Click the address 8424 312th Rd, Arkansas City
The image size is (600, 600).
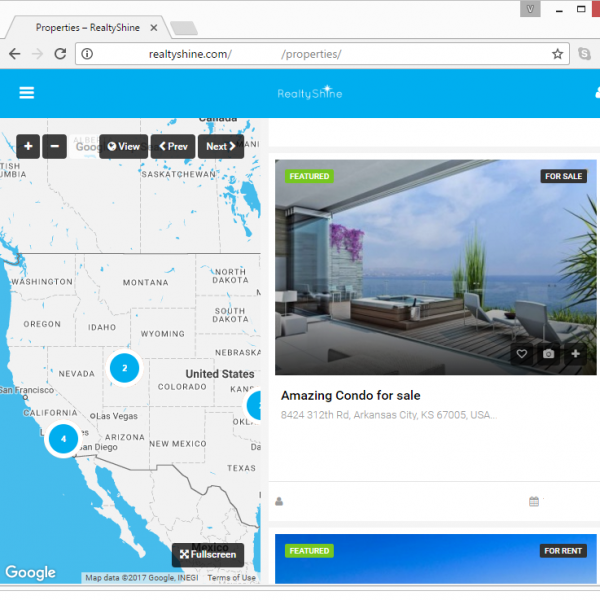coord(389,415)
